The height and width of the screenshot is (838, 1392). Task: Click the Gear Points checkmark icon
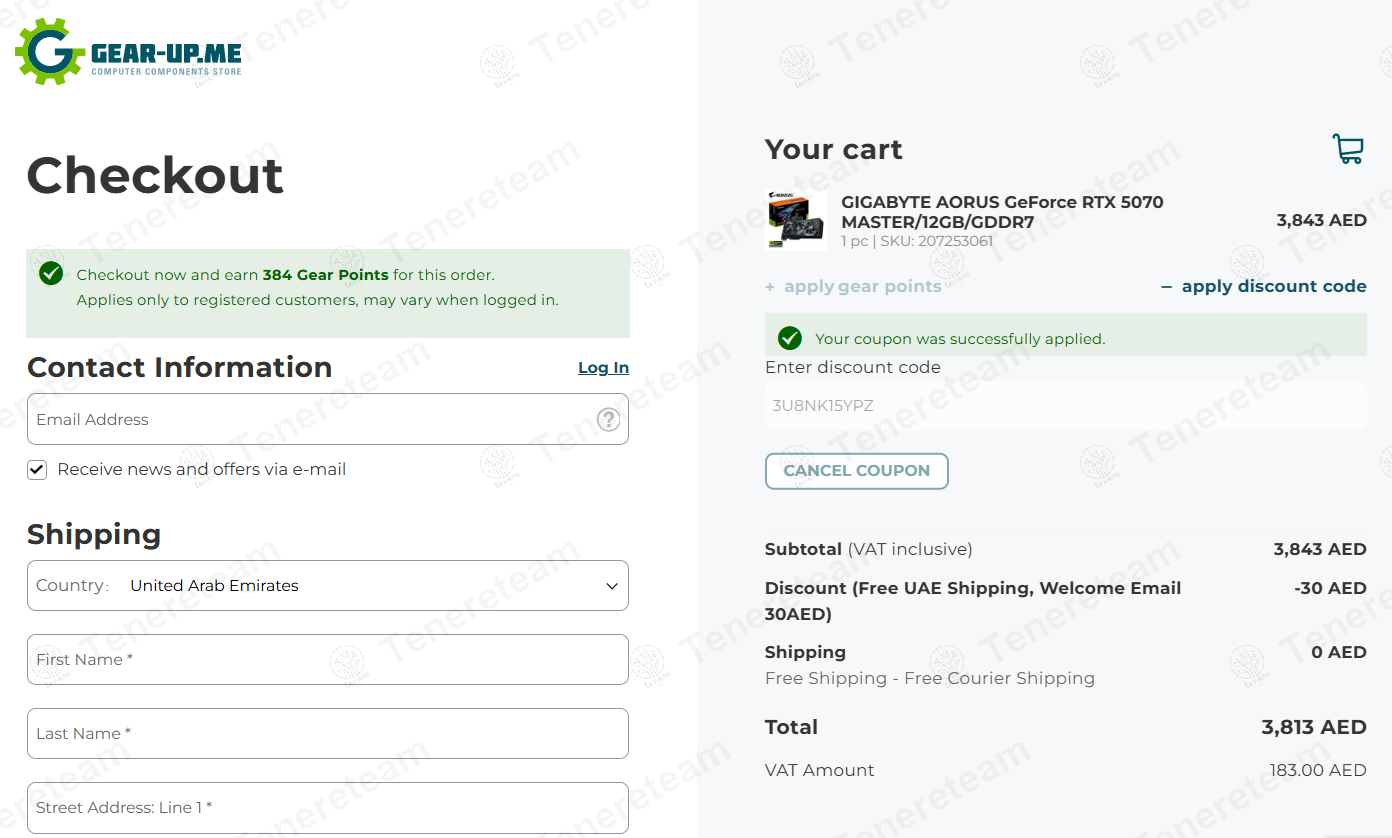click(x=51, y=274)
